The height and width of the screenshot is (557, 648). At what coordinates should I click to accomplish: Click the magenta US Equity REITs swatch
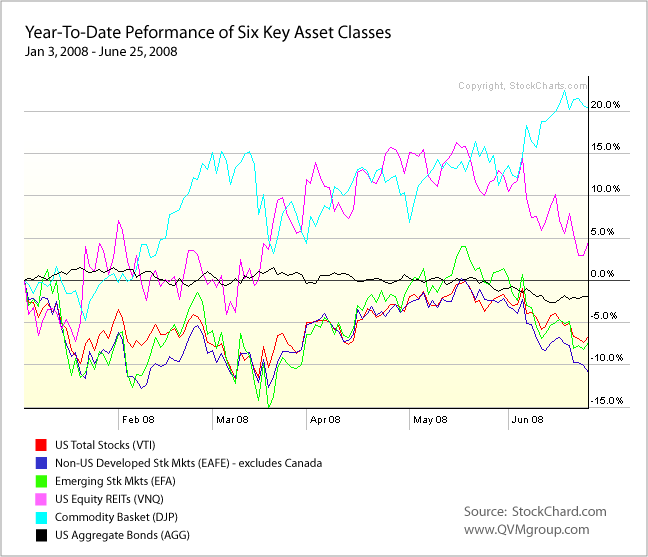pos(42,499)
